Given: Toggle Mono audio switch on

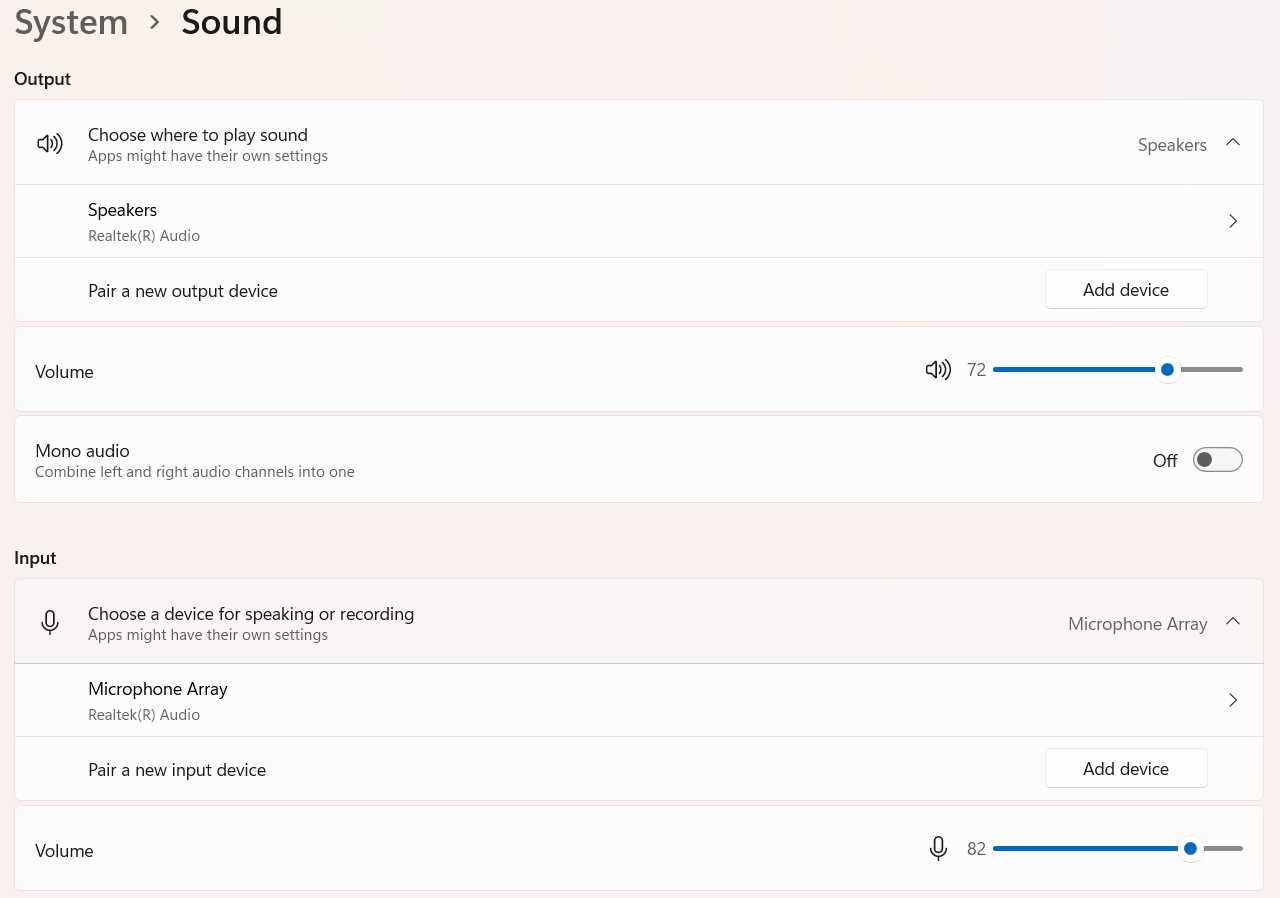Looking at the screenshot, I should point(1217,460).
